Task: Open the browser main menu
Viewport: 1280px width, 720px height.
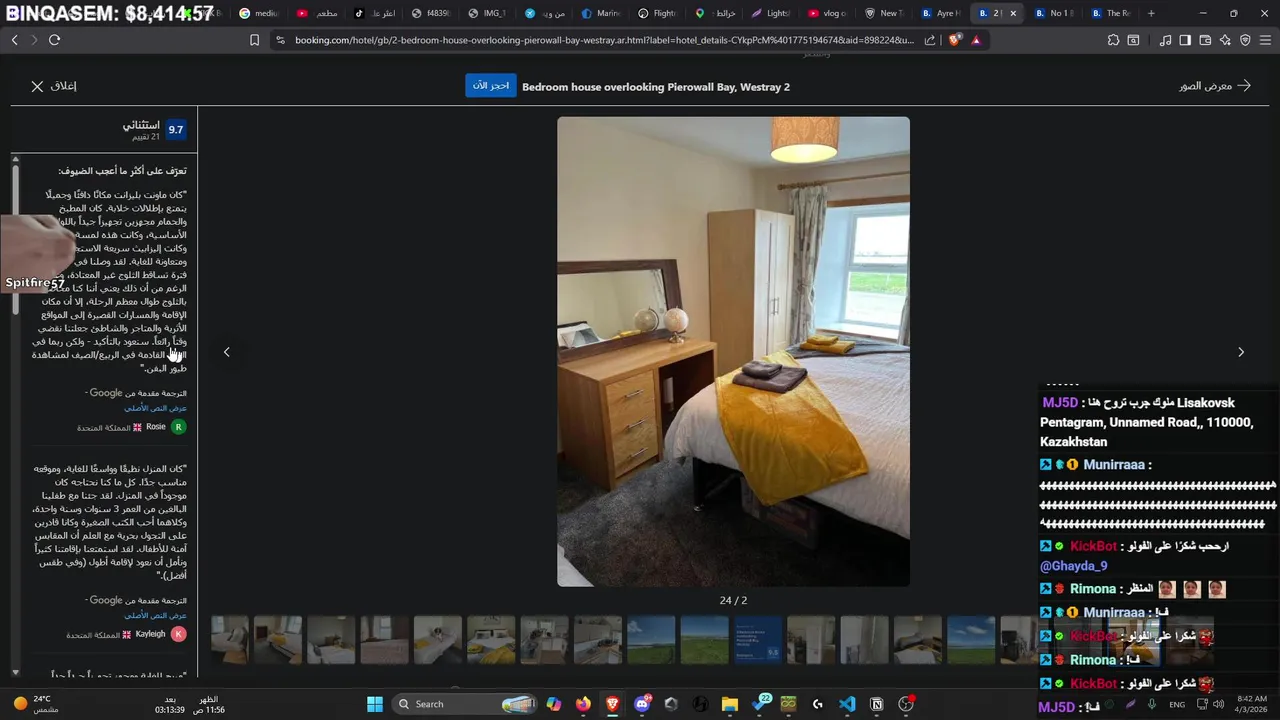Action: point(1265,40)
